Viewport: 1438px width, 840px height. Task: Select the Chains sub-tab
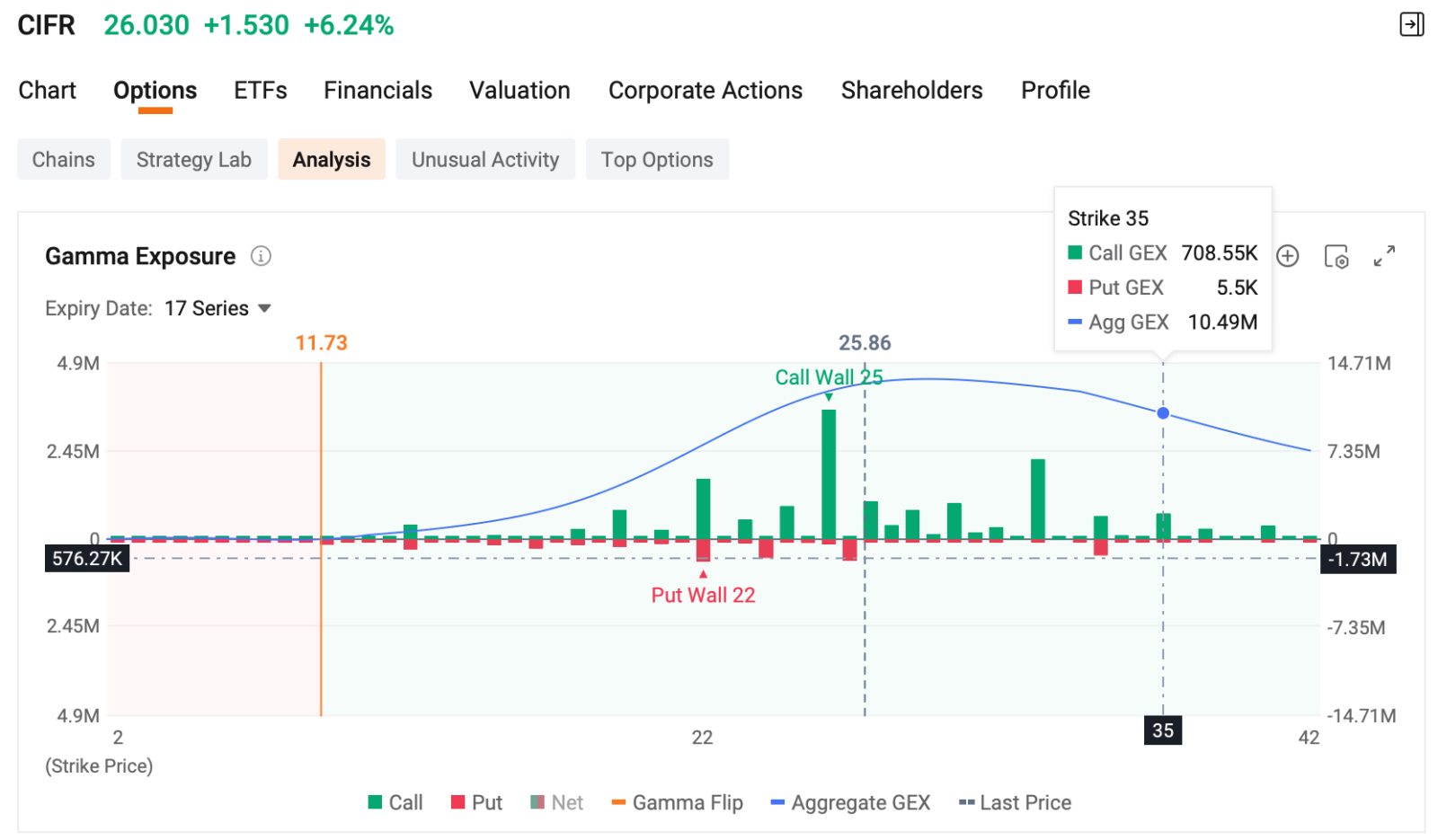(x=64, y=159)
